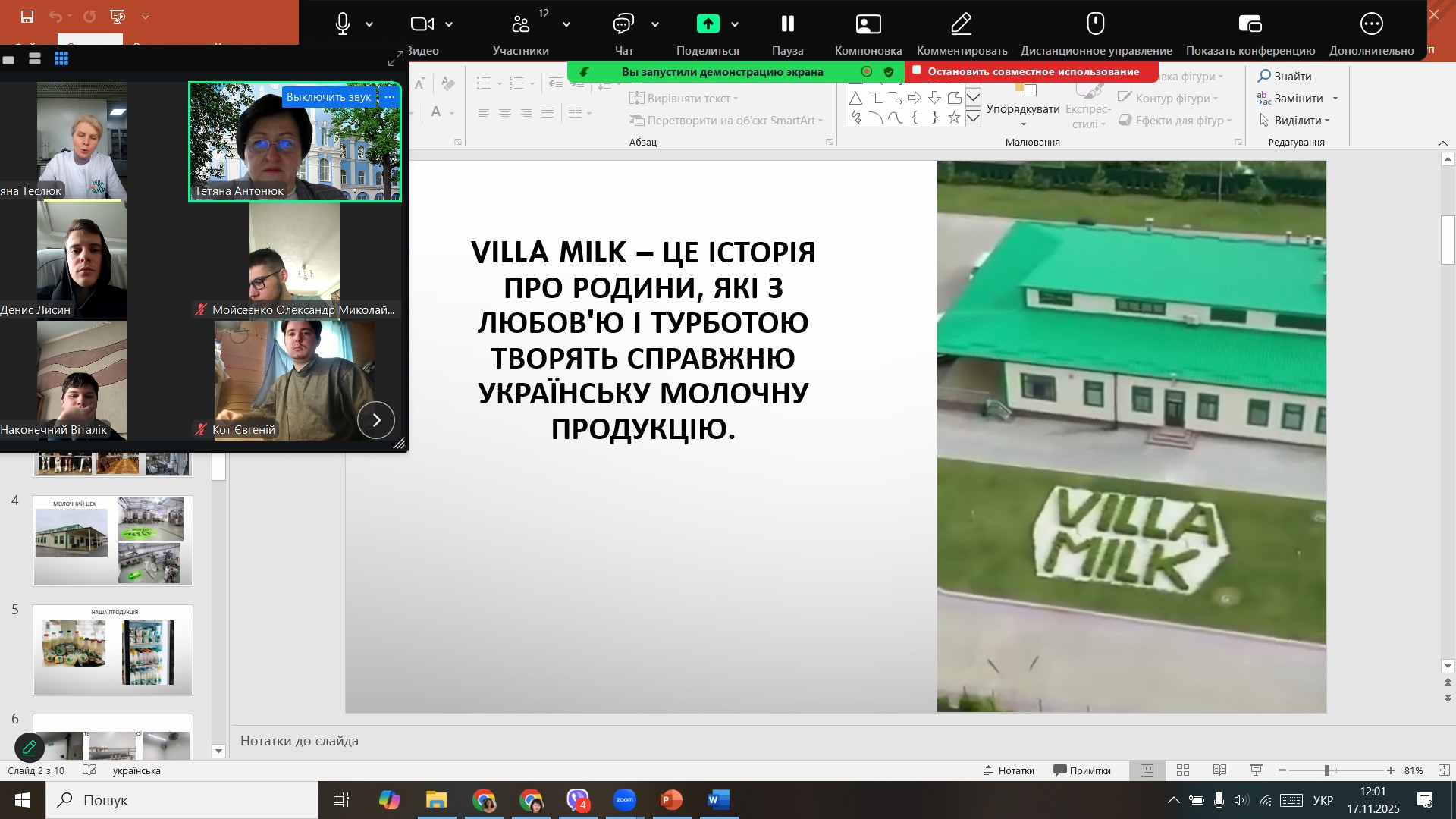Click the Zoom video camera icon
The height and width of the screenshot is (819, 1456).
(x=422, y=24)
